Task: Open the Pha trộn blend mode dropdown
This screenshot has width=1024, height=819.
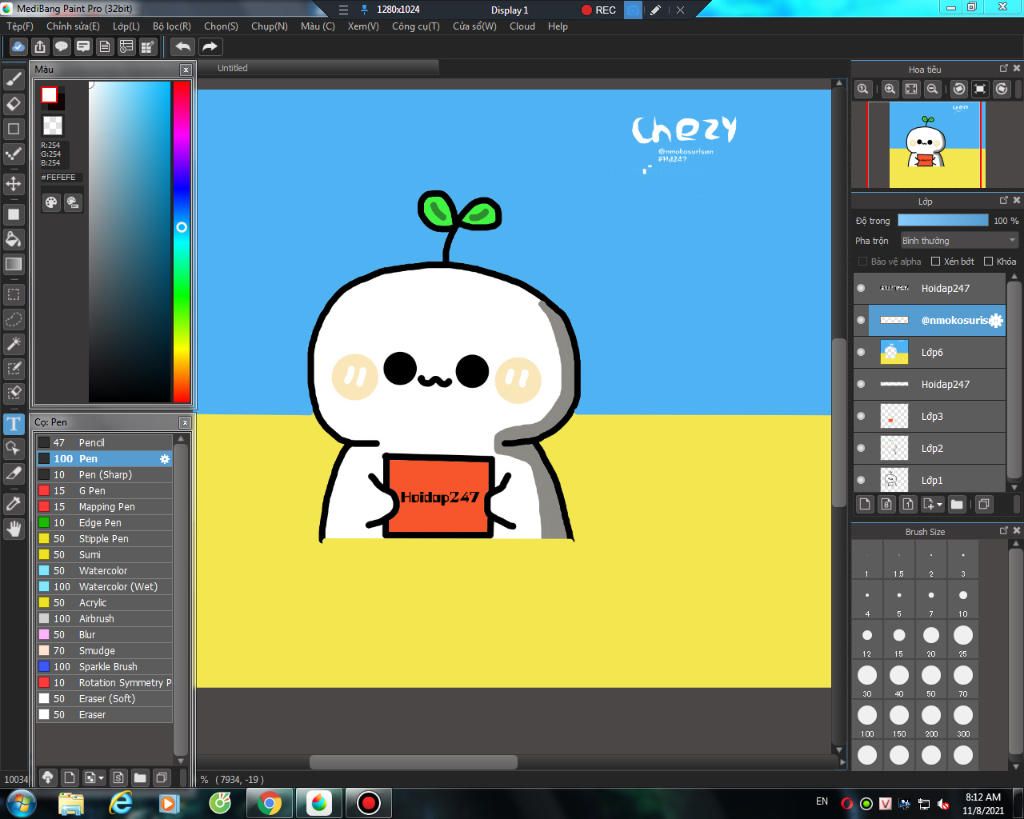Action: 959,241
